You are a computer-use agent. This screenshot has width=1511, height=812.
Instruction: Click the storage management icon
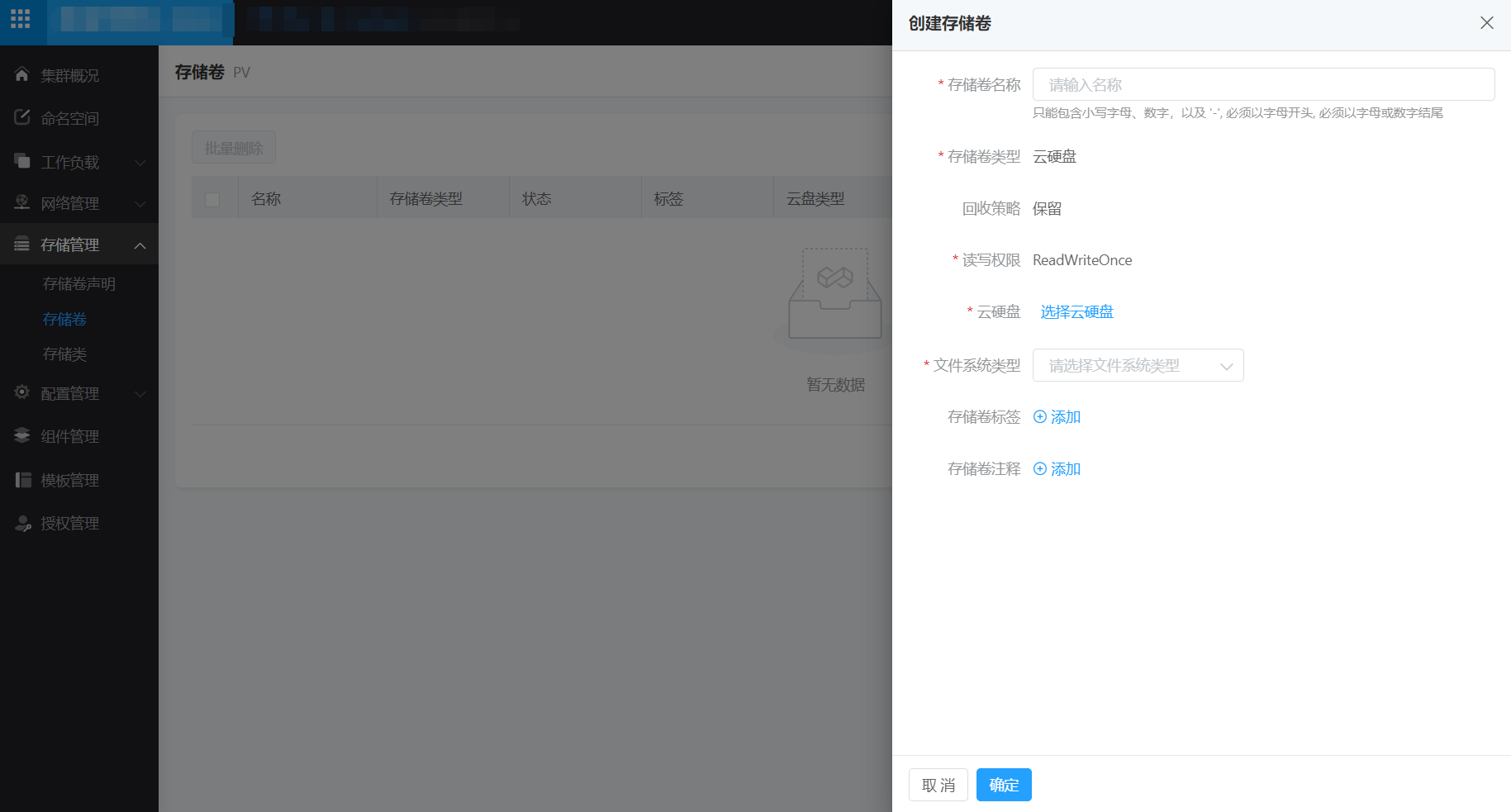click(x=22, y=244)
